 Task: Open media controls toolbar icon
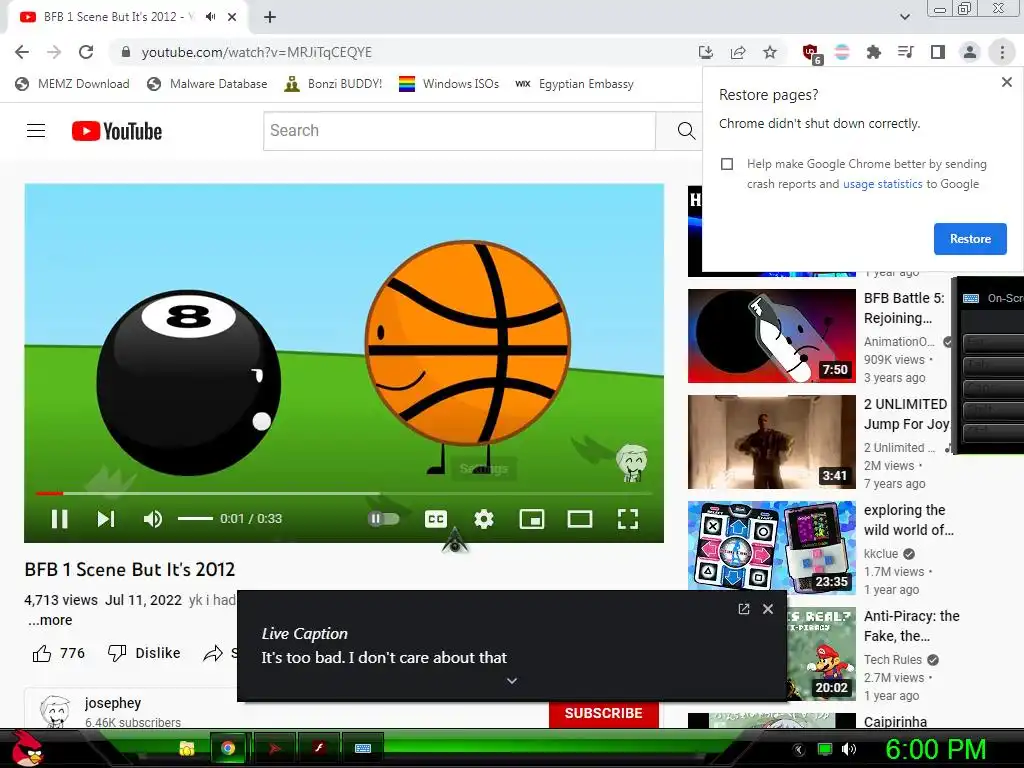point(906,52)
